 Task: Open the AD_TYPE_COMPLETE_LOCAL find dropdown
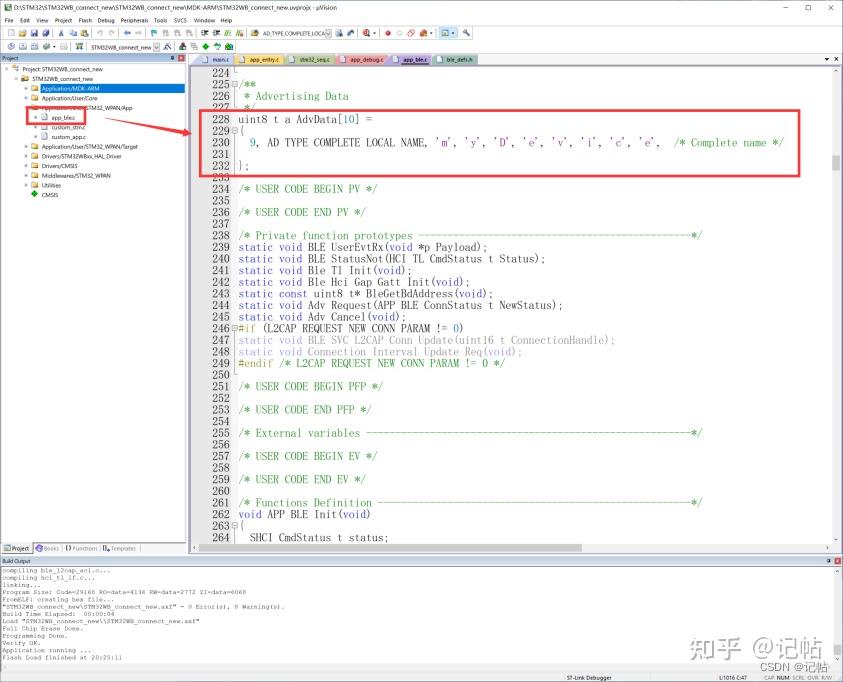(327, 33)
